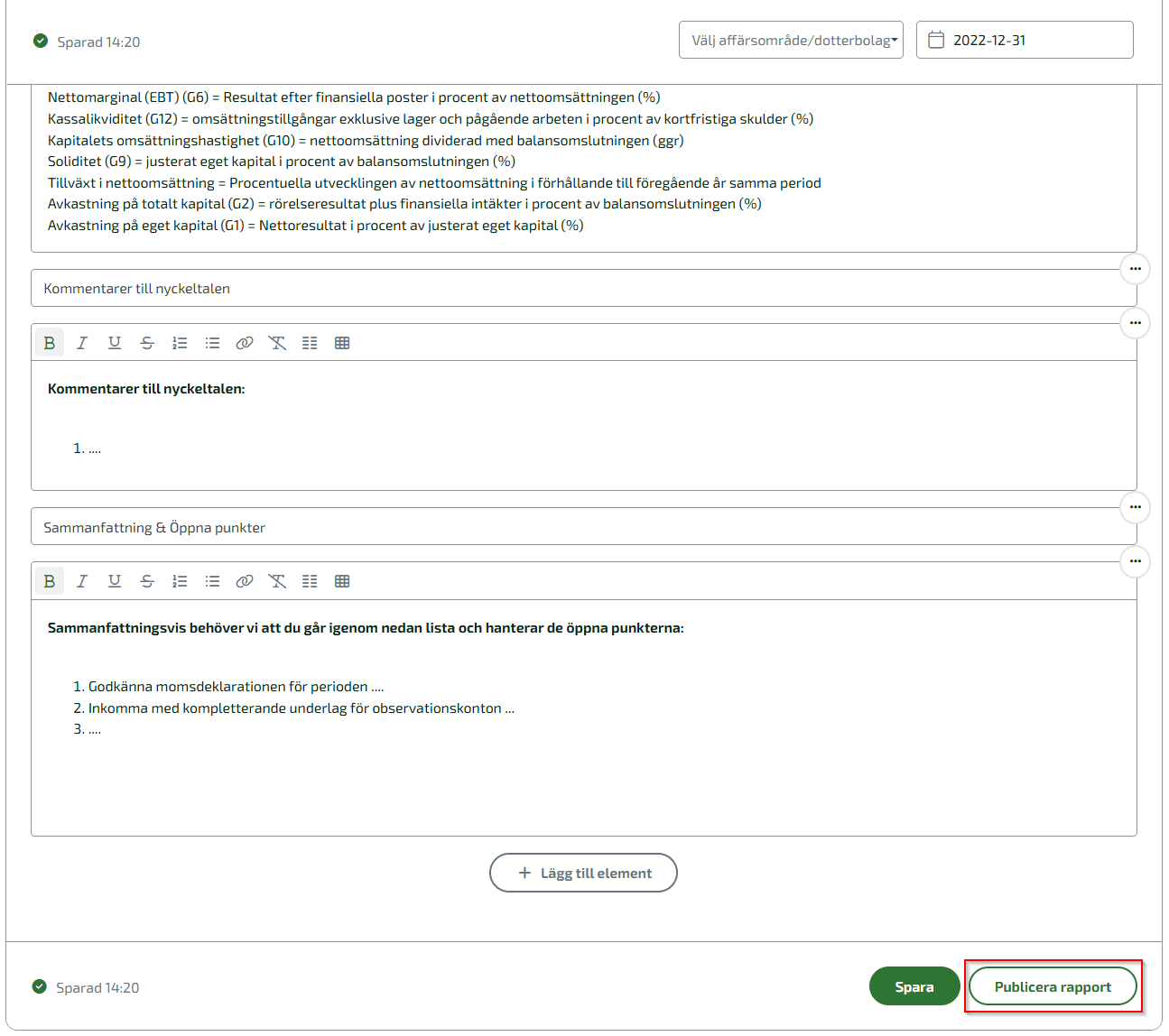The image size is (1169, 1036).
Task: Click the top Sparad 14:20 status
Action: point(87,42)
